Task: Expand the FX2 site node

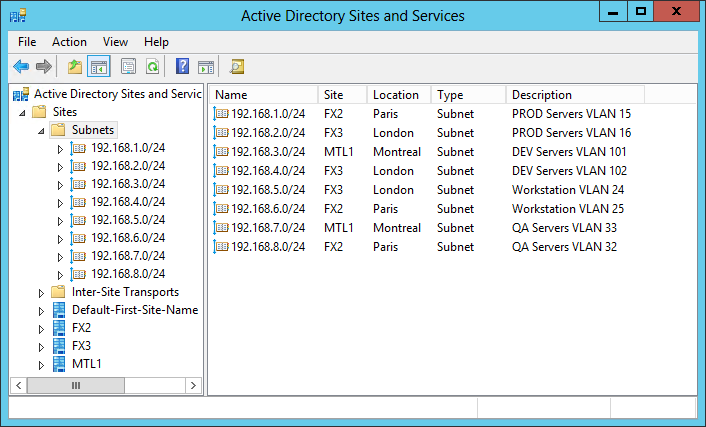Action: (41, 329)
